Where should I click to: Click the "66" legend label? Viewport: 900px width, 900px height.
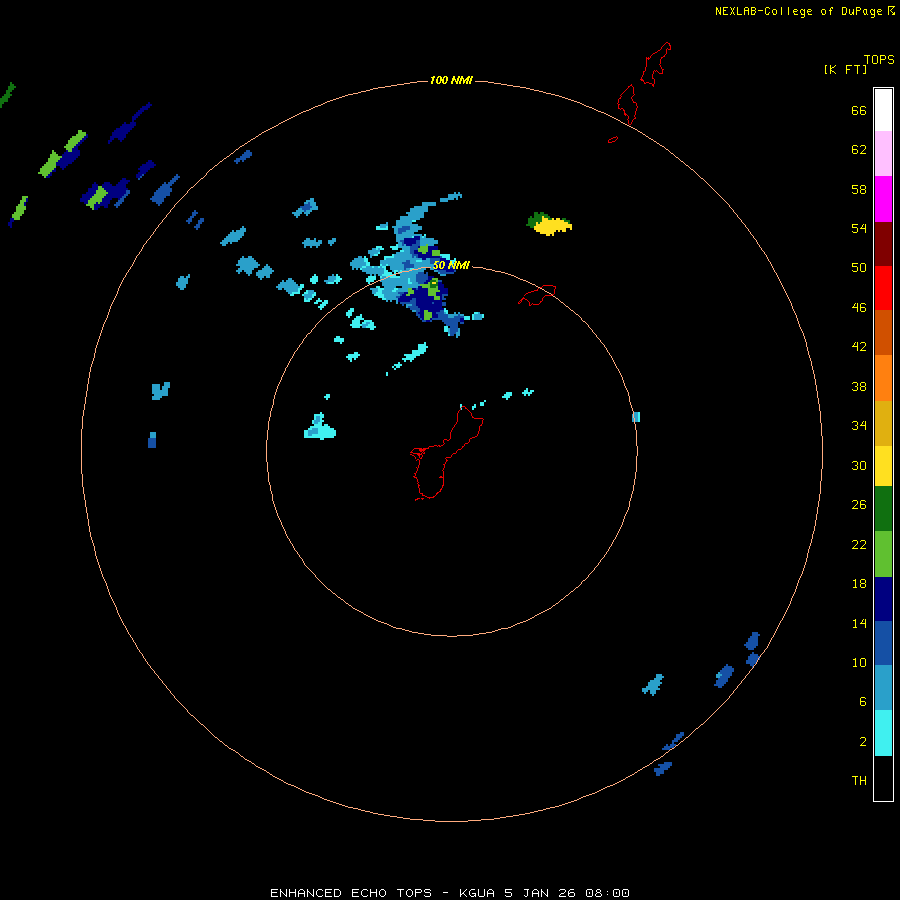(x=859, y=110)
